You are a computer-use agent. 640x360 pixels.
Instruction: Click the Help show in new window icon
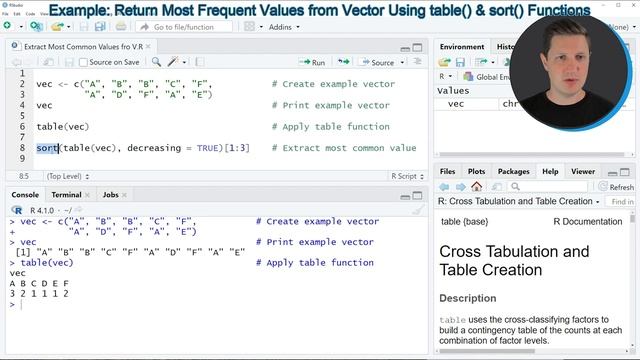[x=497, y=187]
